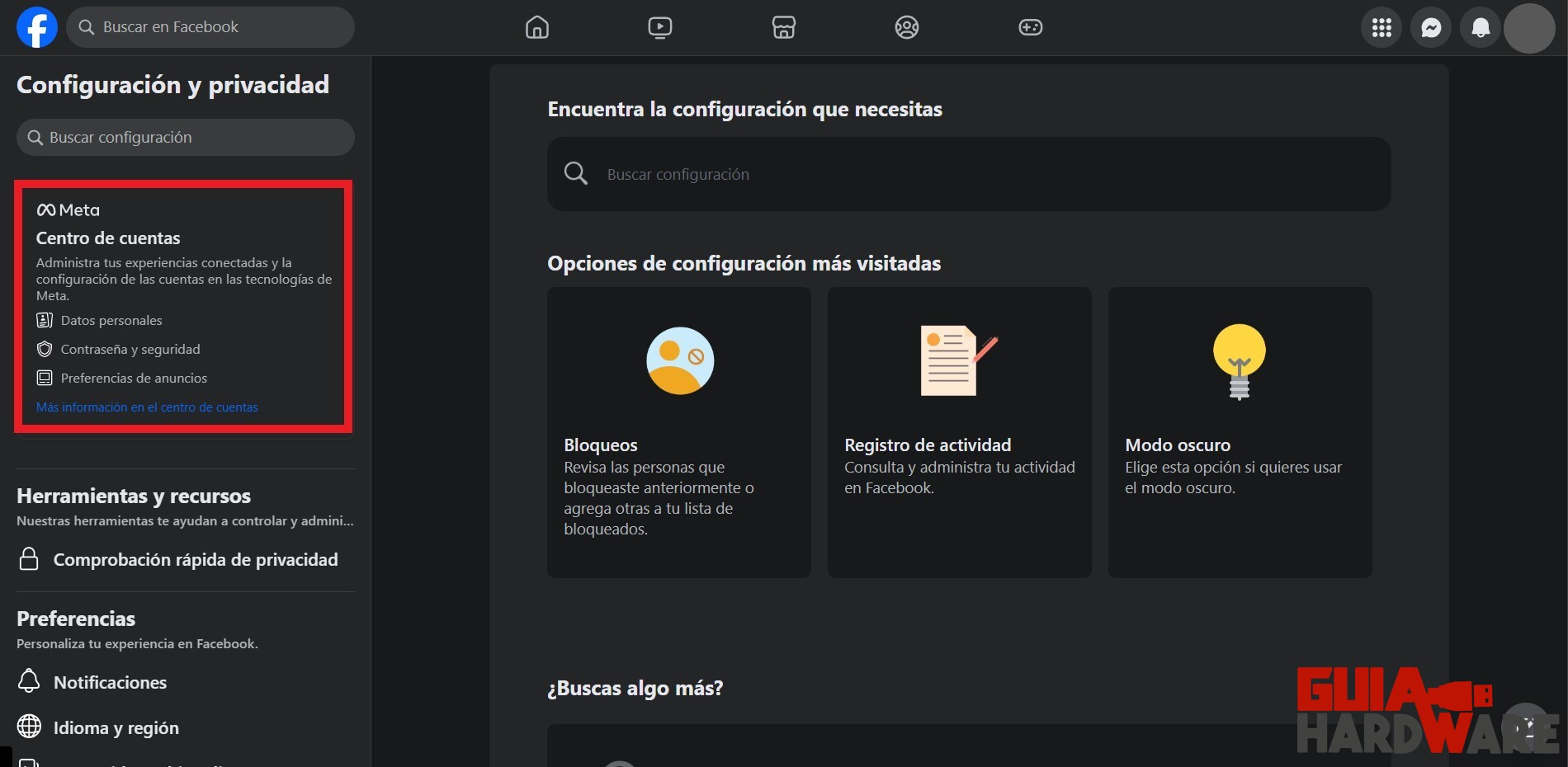Focus the Buscar en Facebook search field
The width and height of the screenshot is (1568, 767).
pyautogui.click(x=210, y=27)
